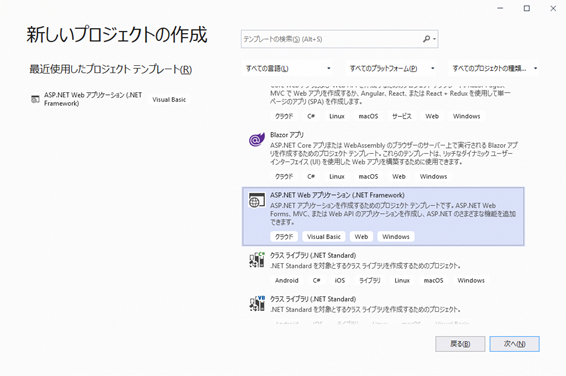Select the Blazor アプリ template title
566x376 pixels.
click(287, 135)
